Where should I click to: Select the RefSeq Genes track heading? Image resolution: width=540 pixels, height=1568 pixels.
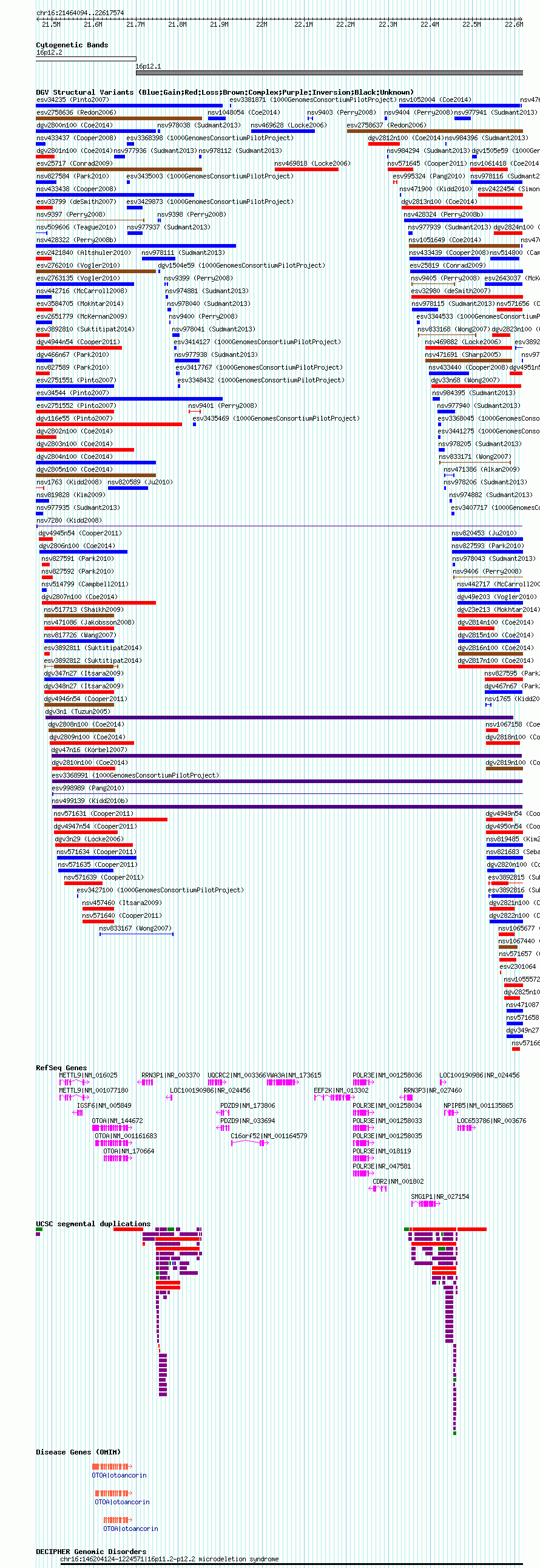coord(61,1068)
